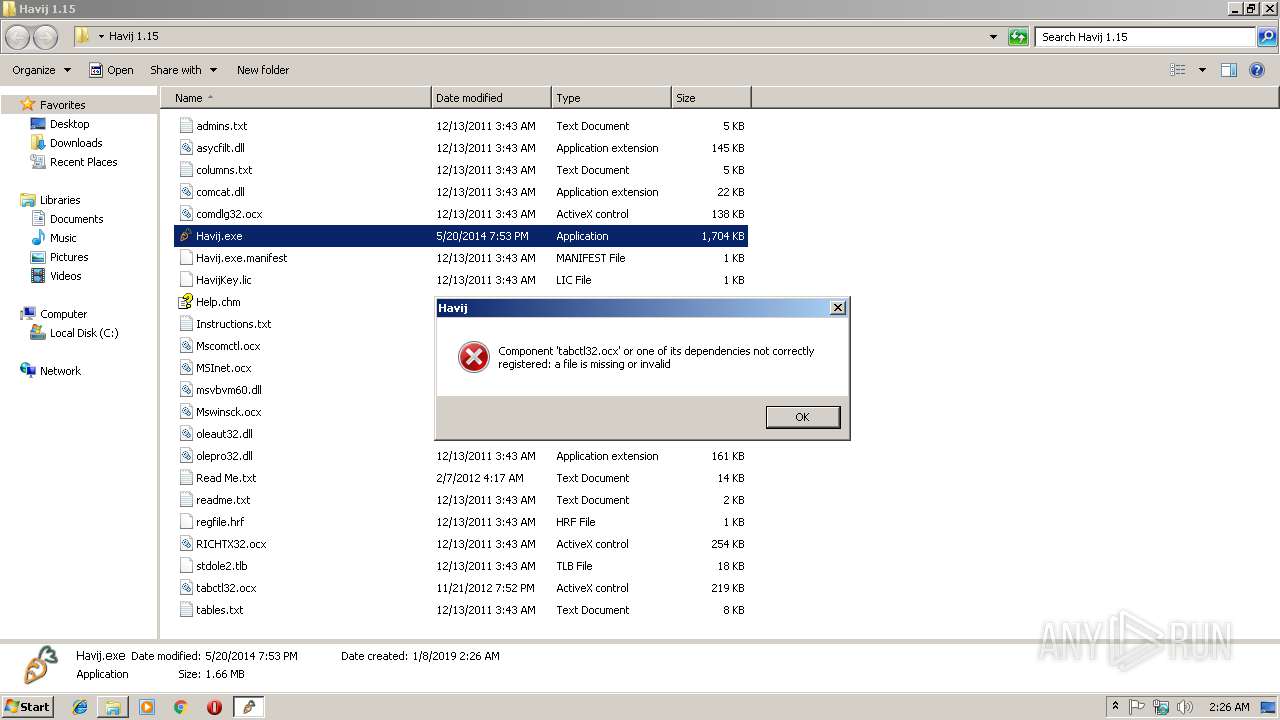Open the Documents library
Screen dimensions: 1280x720
coord(76,219)
